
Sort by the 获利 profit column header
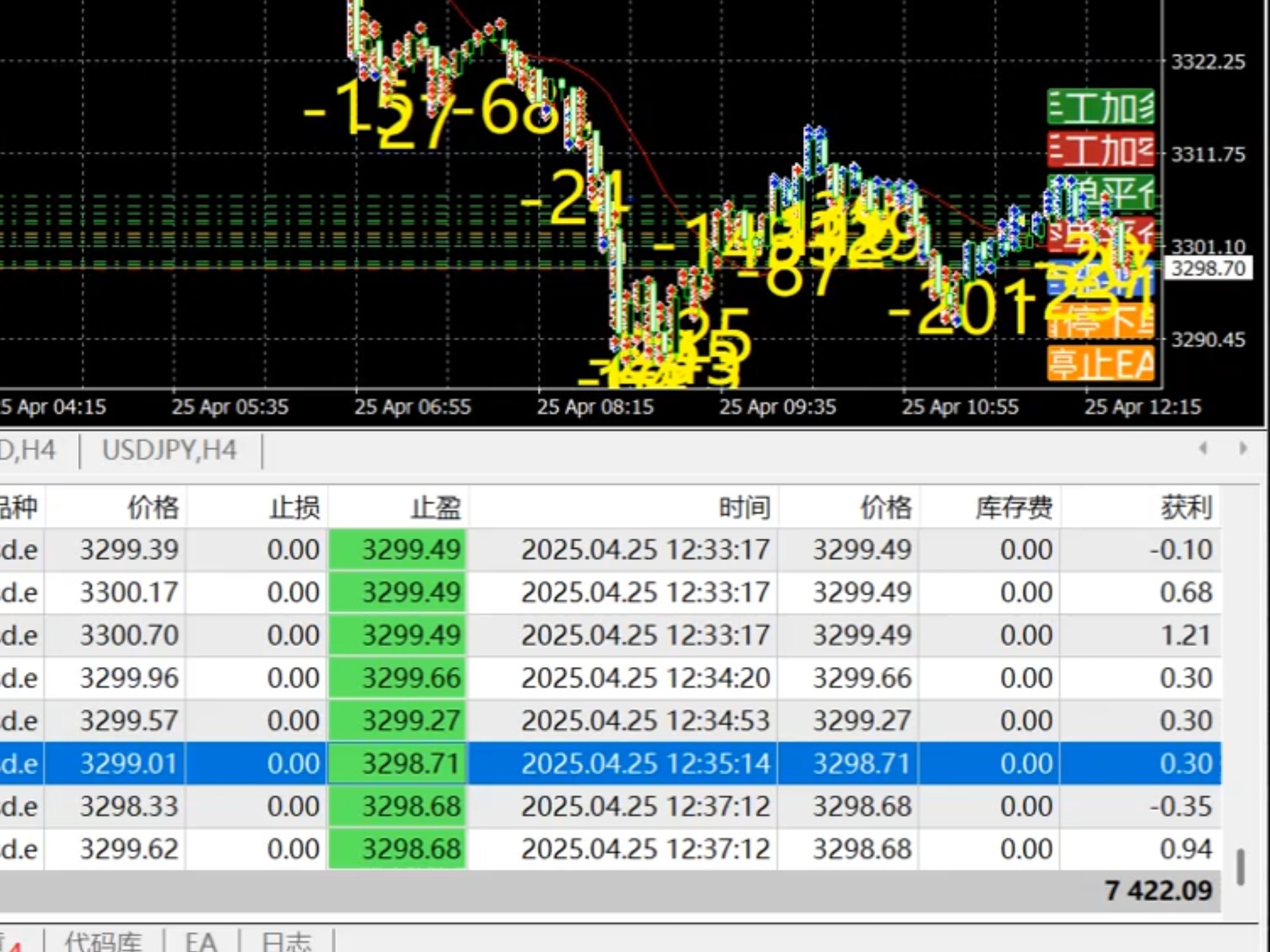click(1185, 508)
